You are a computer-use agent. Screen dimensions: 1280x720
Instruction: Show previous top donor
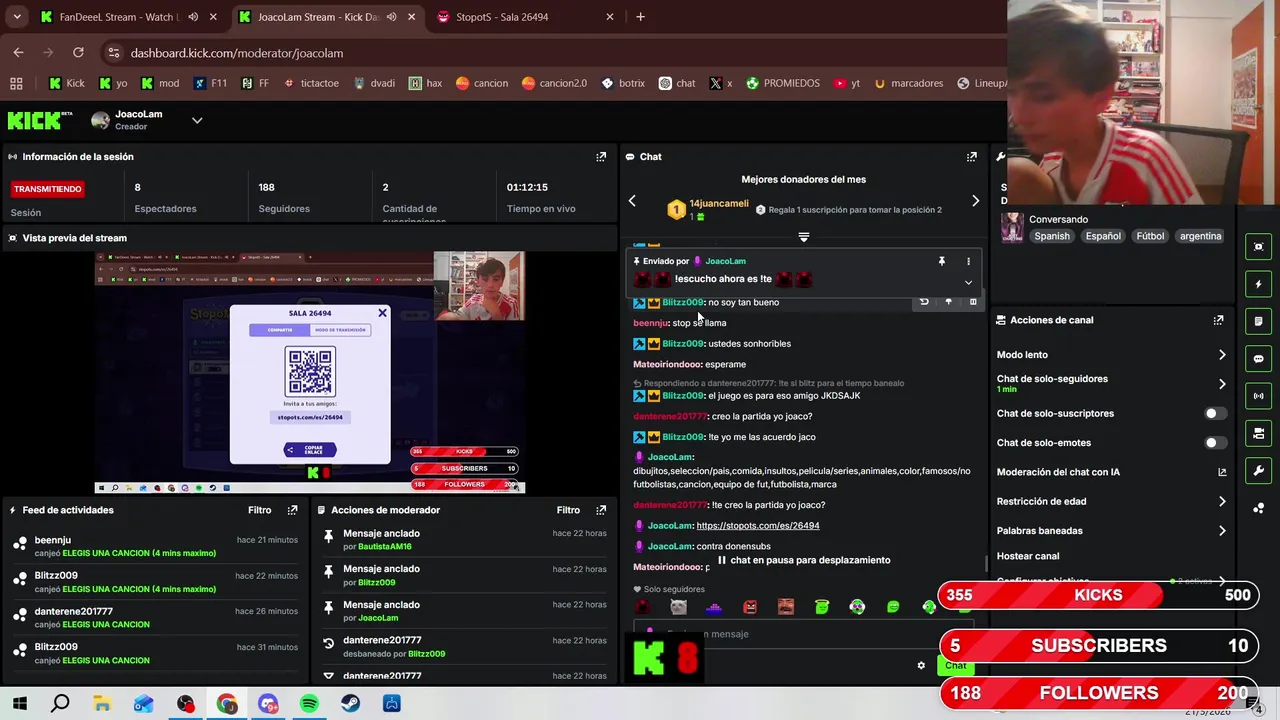[x=632, y=201]
